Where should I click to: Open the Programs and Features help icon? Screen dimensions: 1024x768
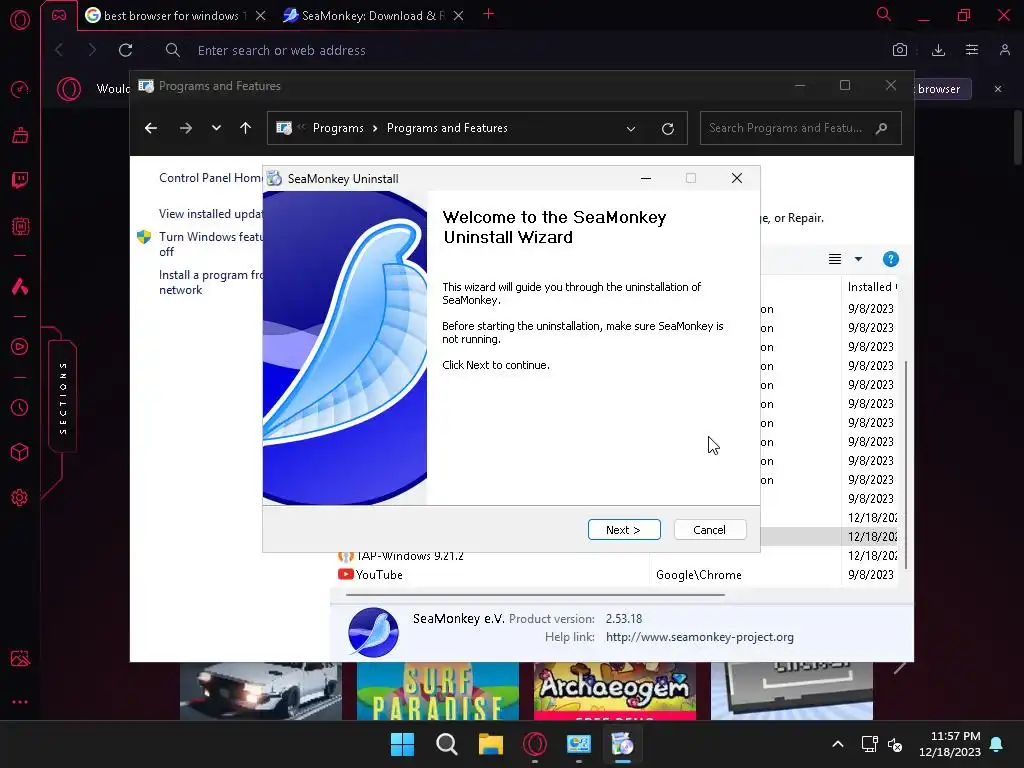(891, 259)
